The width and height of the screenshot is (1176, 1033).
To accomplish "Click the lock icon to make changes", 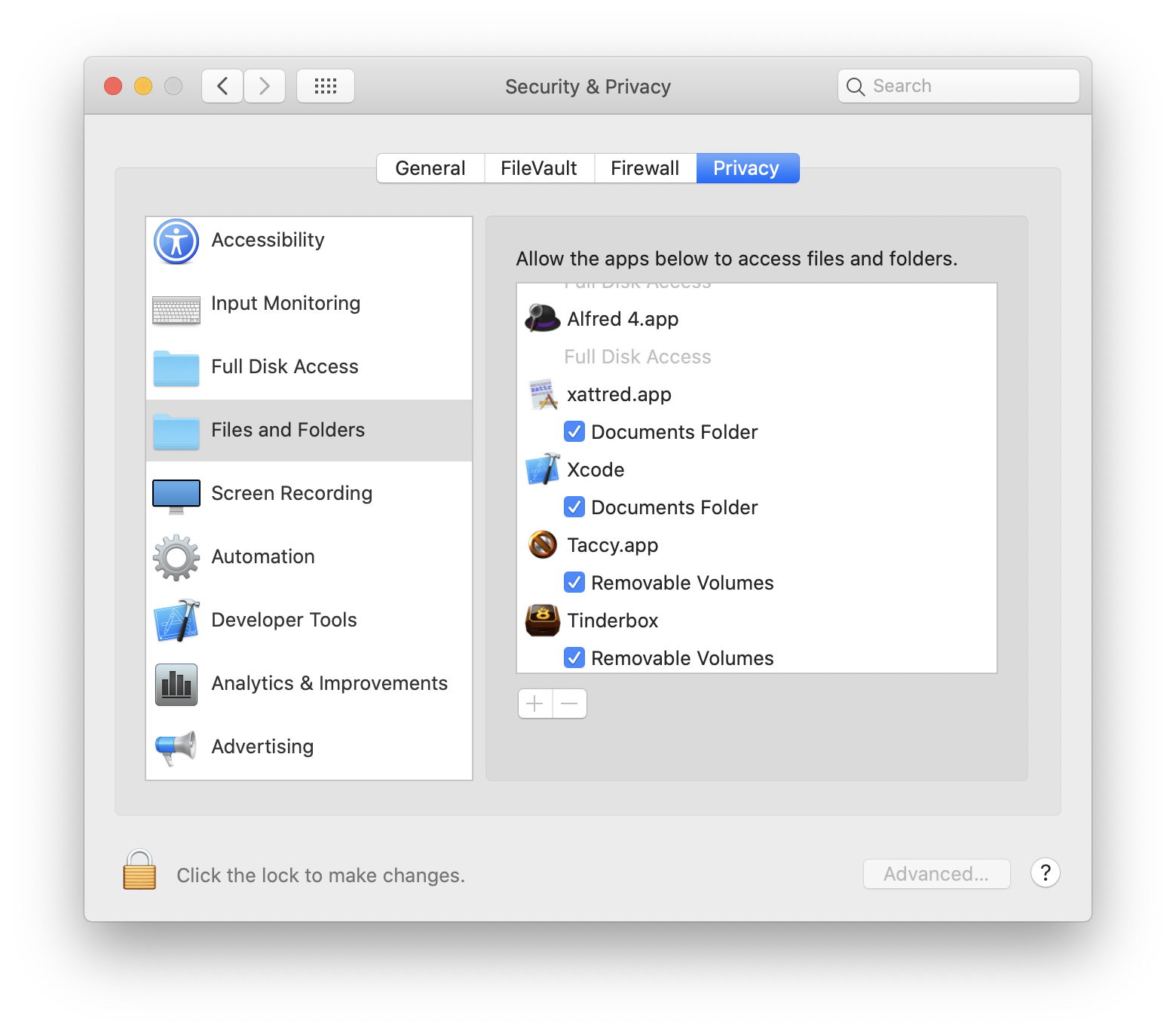I will point(139,871).
